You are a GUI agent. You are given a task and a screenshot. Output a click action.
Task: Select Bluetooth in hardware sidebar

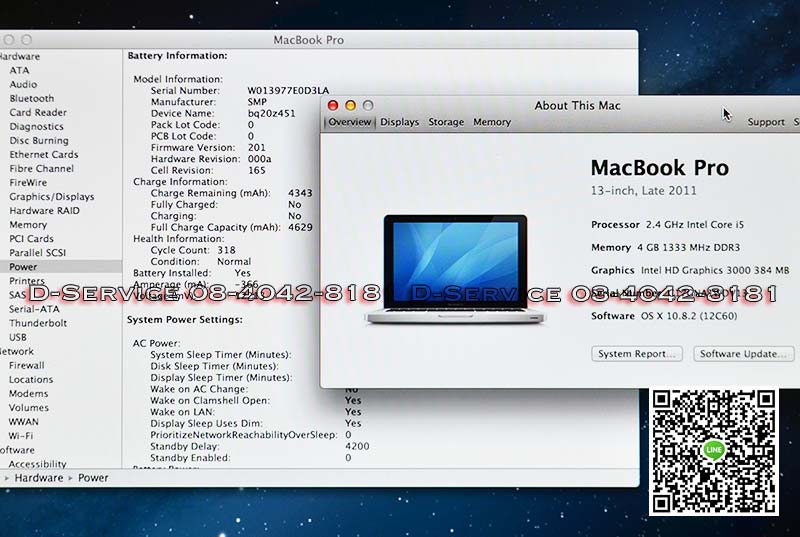point(32,98)
